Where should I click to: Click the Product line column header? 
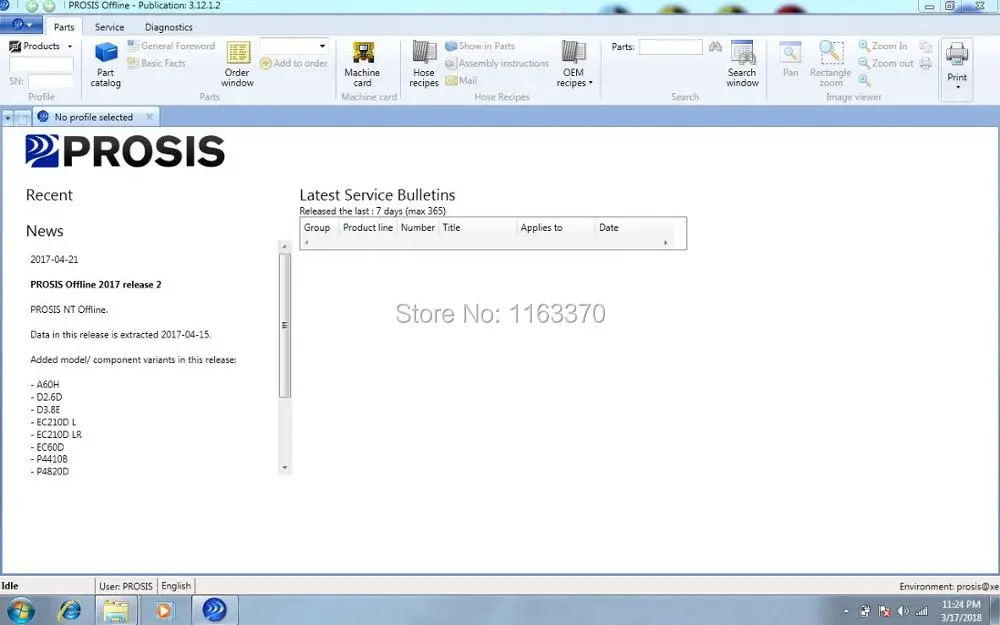click(368, 228)
